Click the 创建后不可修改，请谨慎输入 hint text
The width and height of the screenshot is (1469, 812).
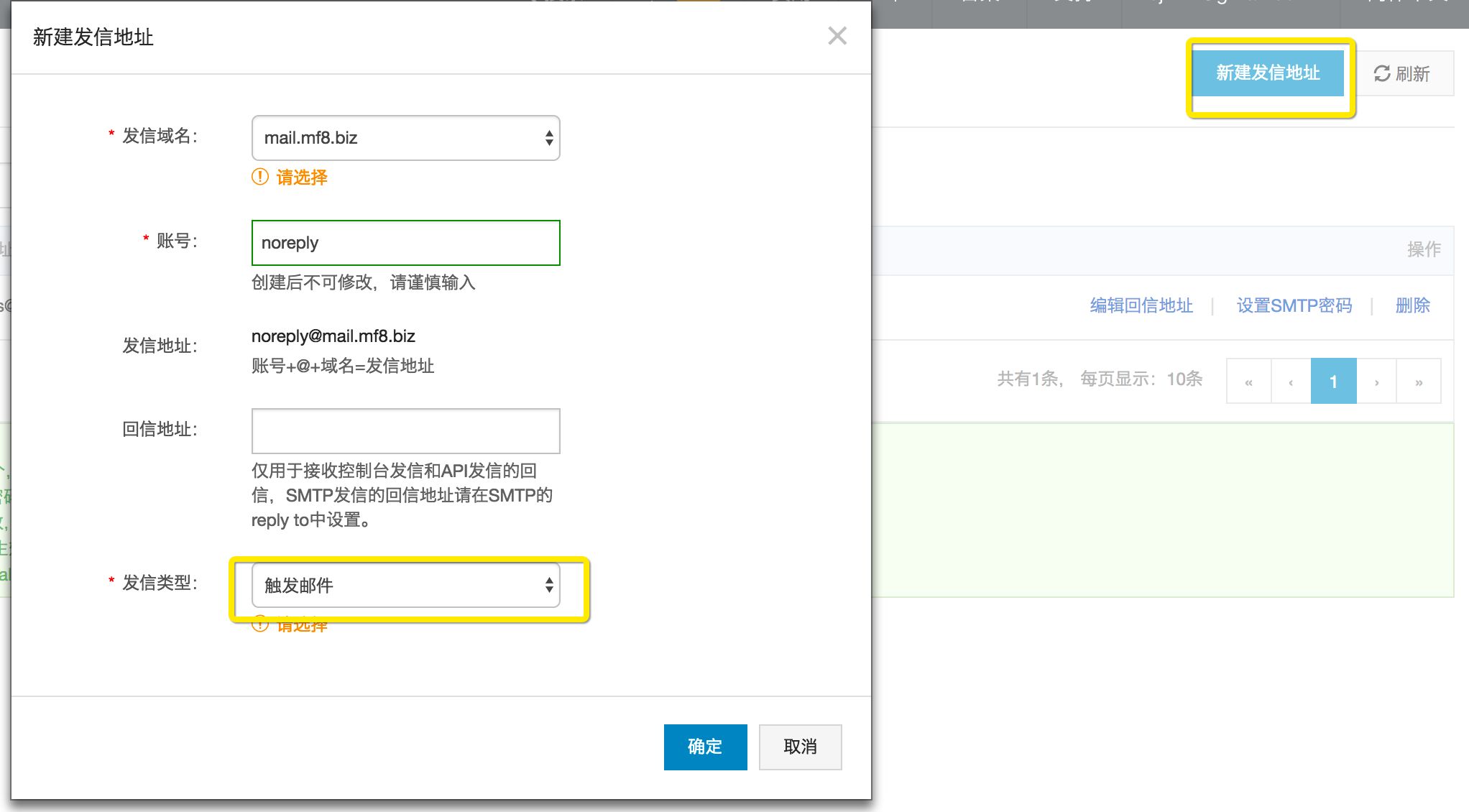point(364,282)
